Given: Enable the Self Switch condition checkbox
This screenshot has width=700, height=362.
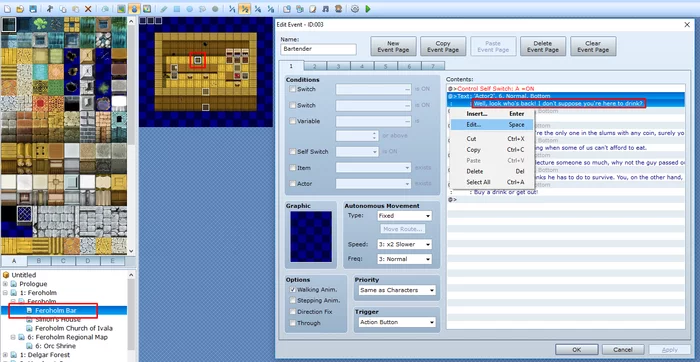Looking at the screenshot, I should 293,152.
